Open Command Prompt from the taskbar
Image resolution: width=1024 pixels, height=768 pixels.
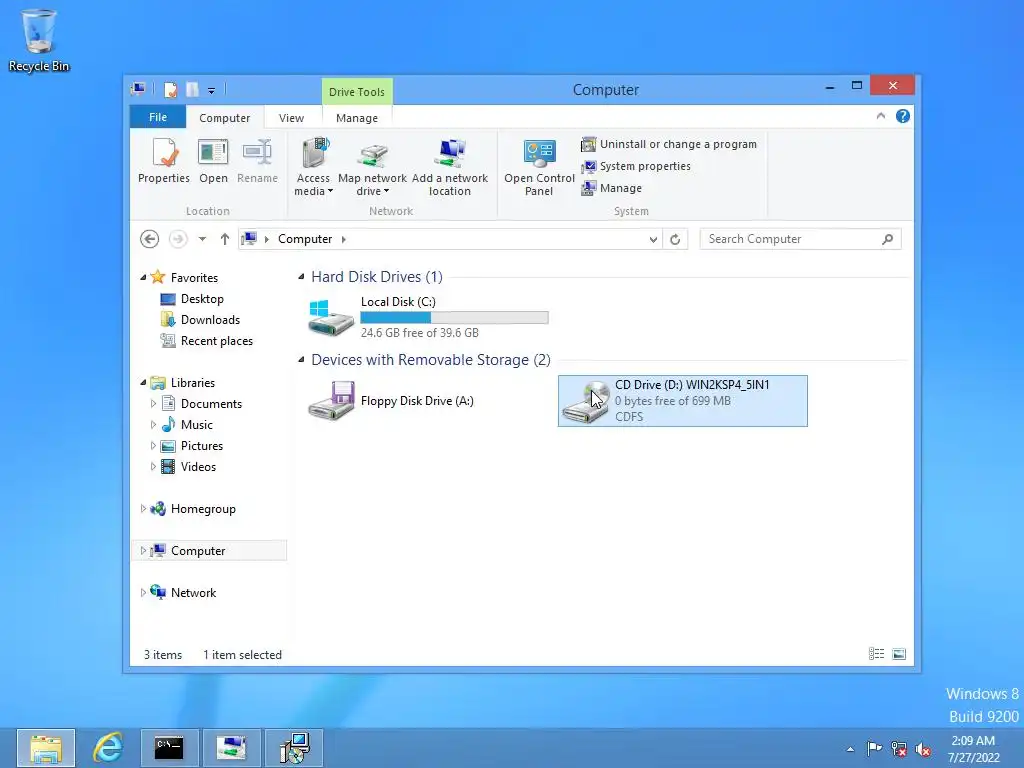(169, 748)
